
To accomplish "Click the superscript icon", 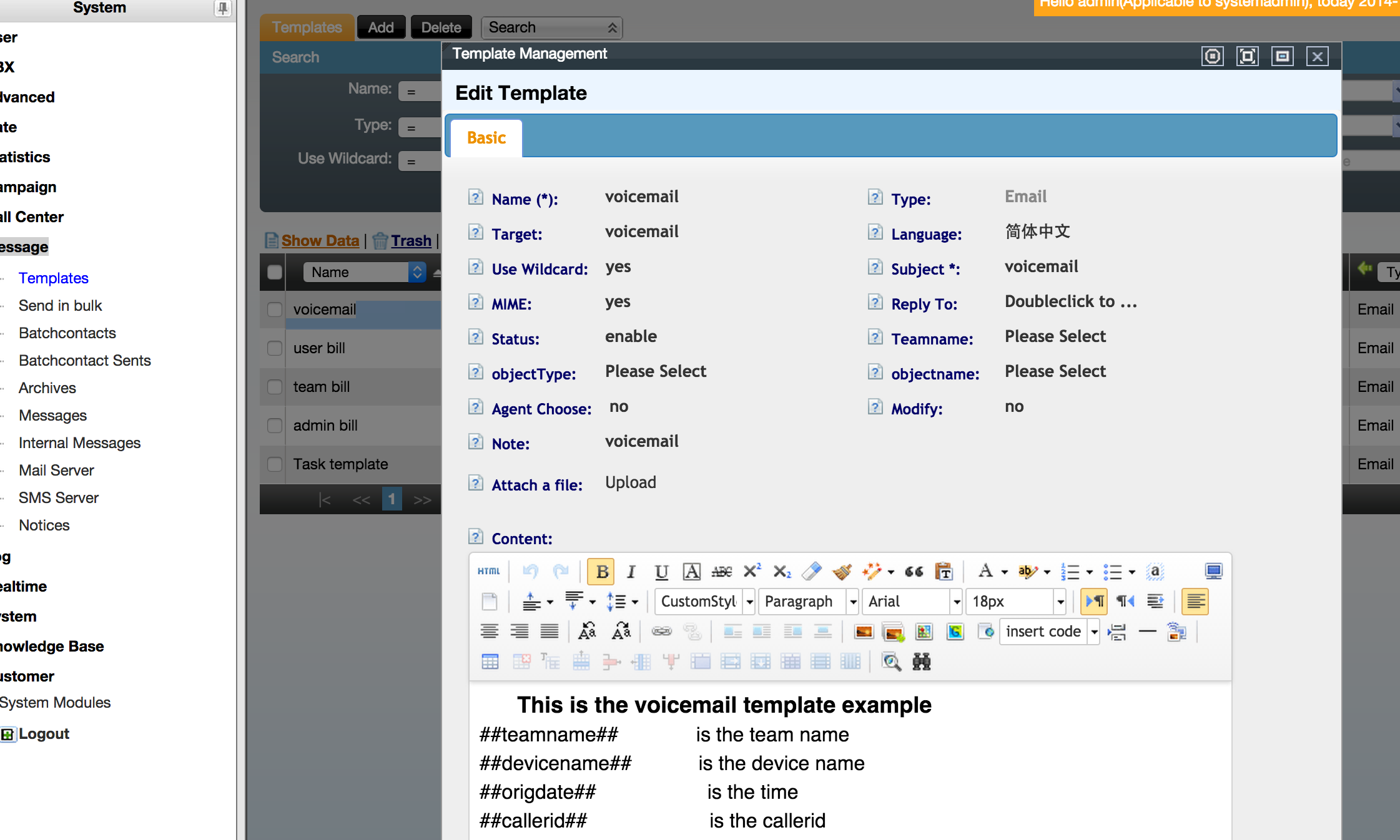I will (x=752, y=571).
